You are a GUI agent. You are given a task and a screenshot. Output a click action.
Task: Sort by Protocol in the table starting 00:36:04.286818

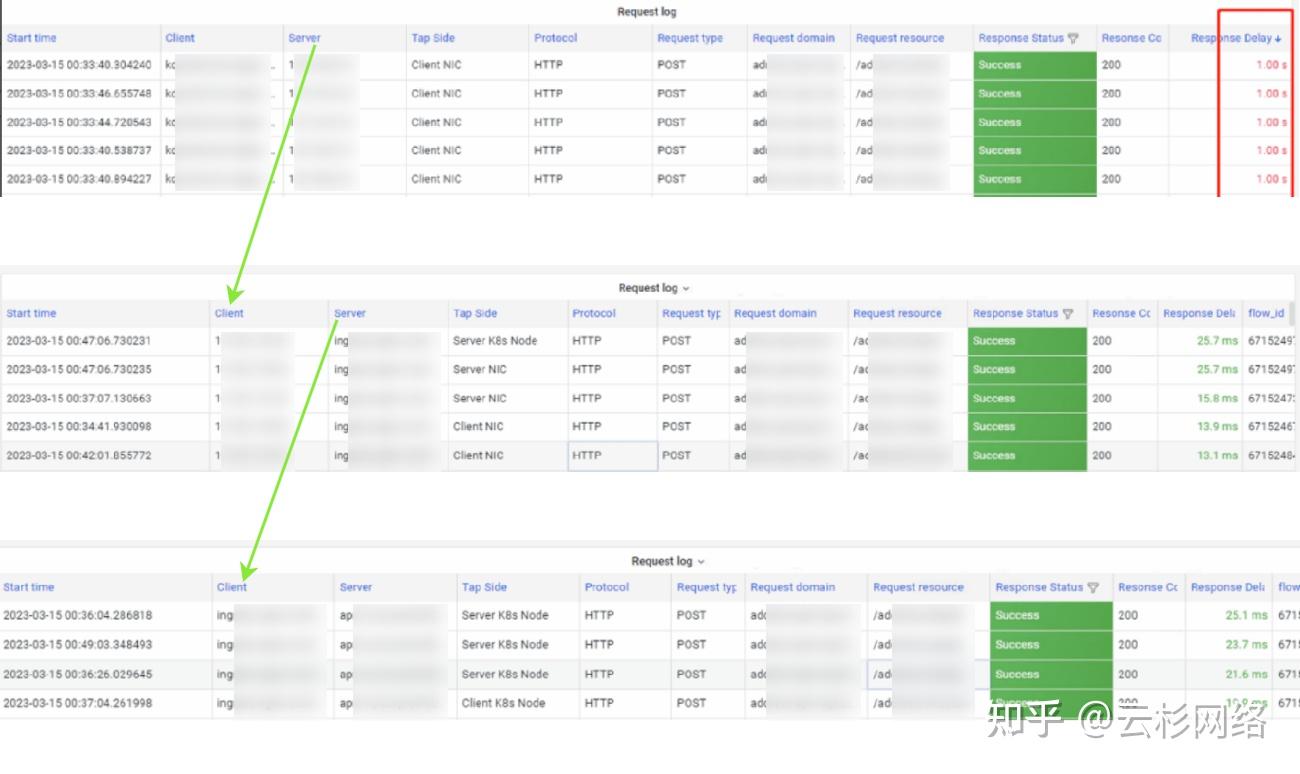pos(607,587)
